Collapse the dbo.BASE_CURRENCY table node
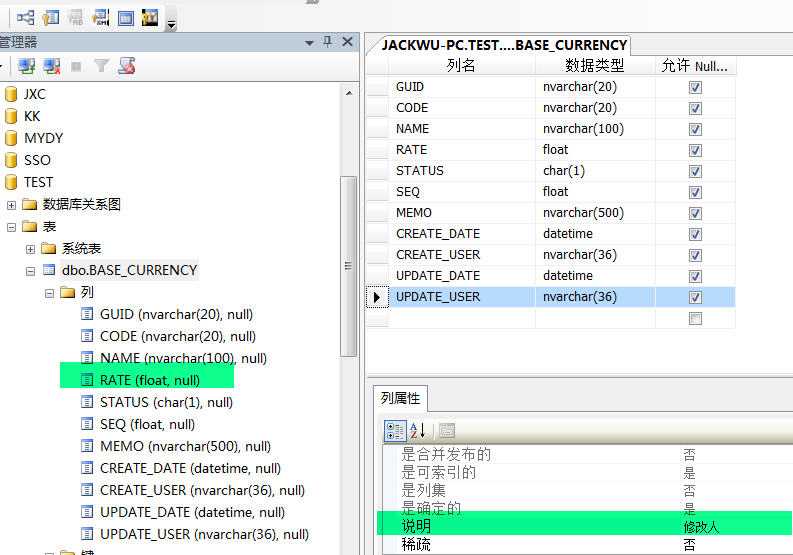The width and height of the screenshot is (793, 555). coord(30,271)
